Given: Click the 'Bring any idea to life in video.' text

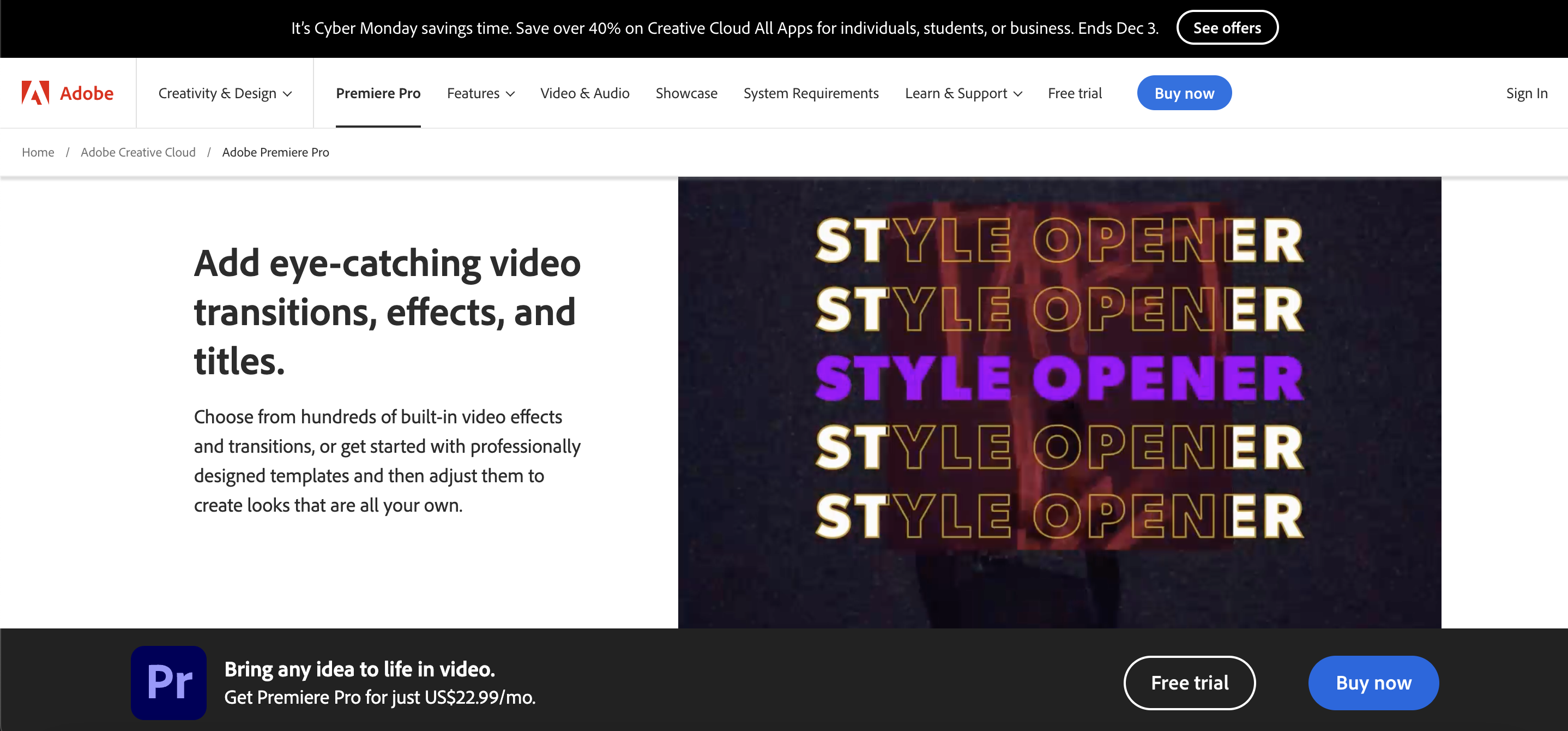Looking at the screenshot, I should pyautogui.click(x=359, y=669).
